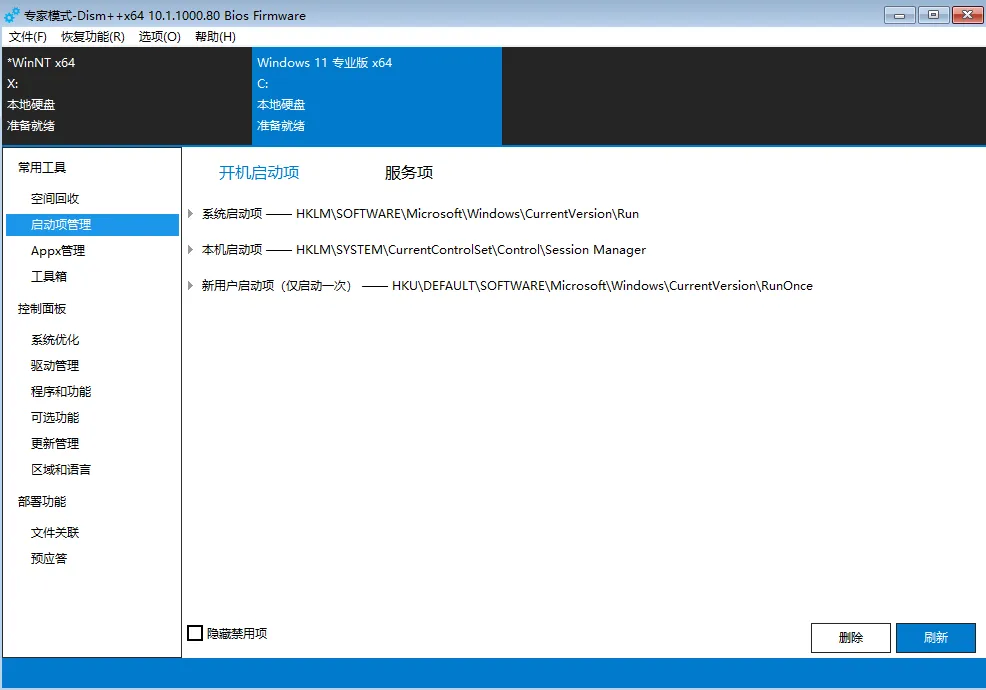Click the 删除 delete button
This screenshot has height=690, width=986.
pyautogui.click(x=850, y=637)
